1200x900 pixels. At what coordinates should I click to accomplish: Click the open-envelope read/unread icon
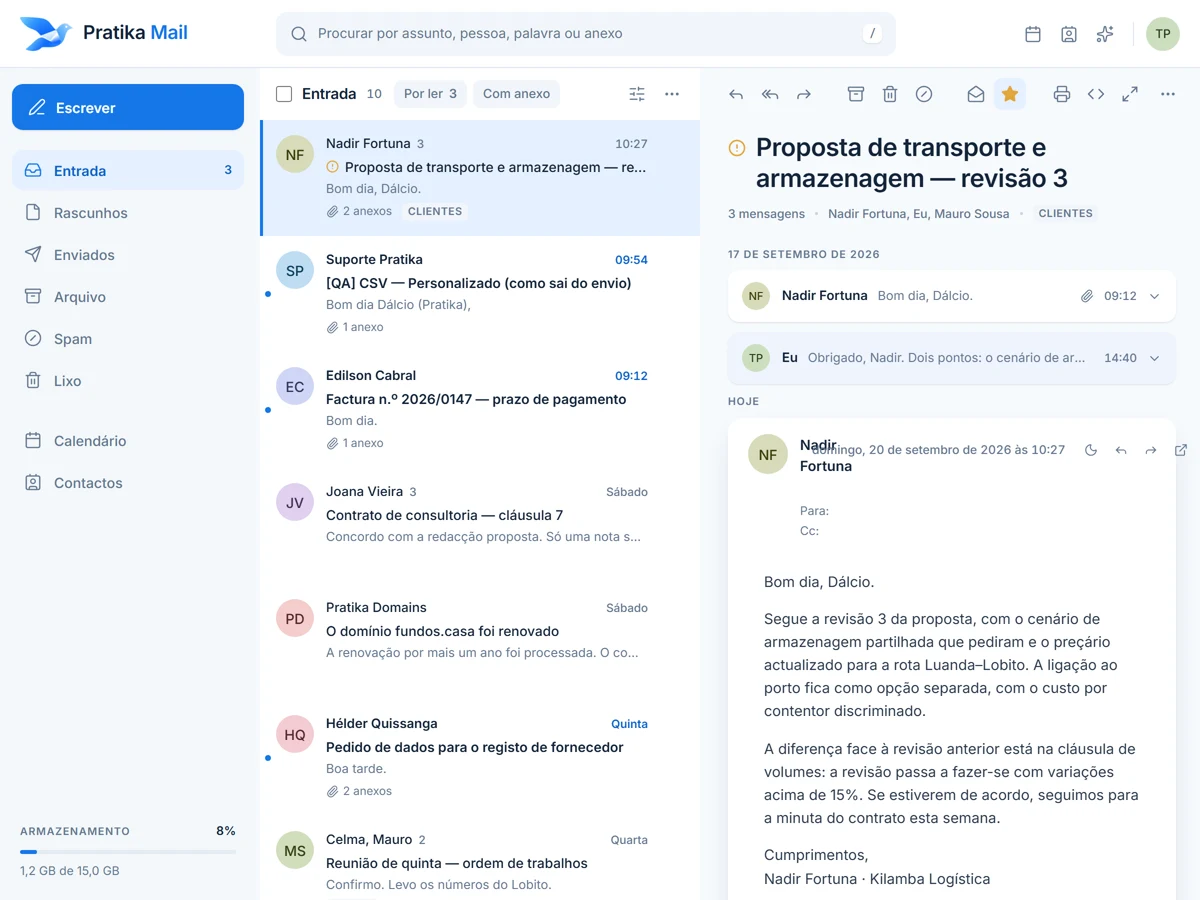point(976,94)
